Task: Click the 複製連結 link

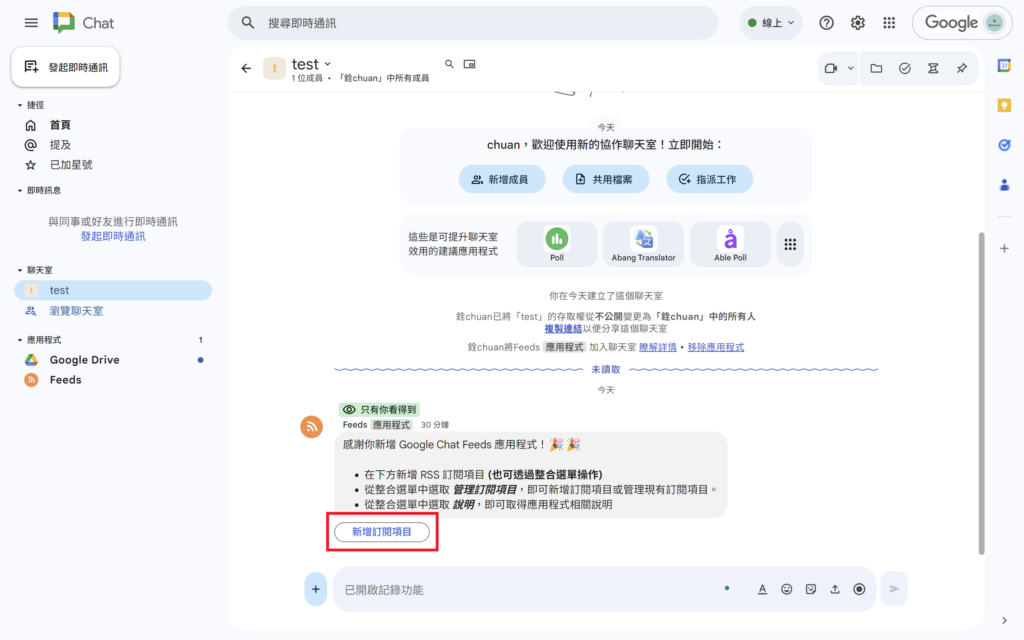Action: tap(563, 328)
